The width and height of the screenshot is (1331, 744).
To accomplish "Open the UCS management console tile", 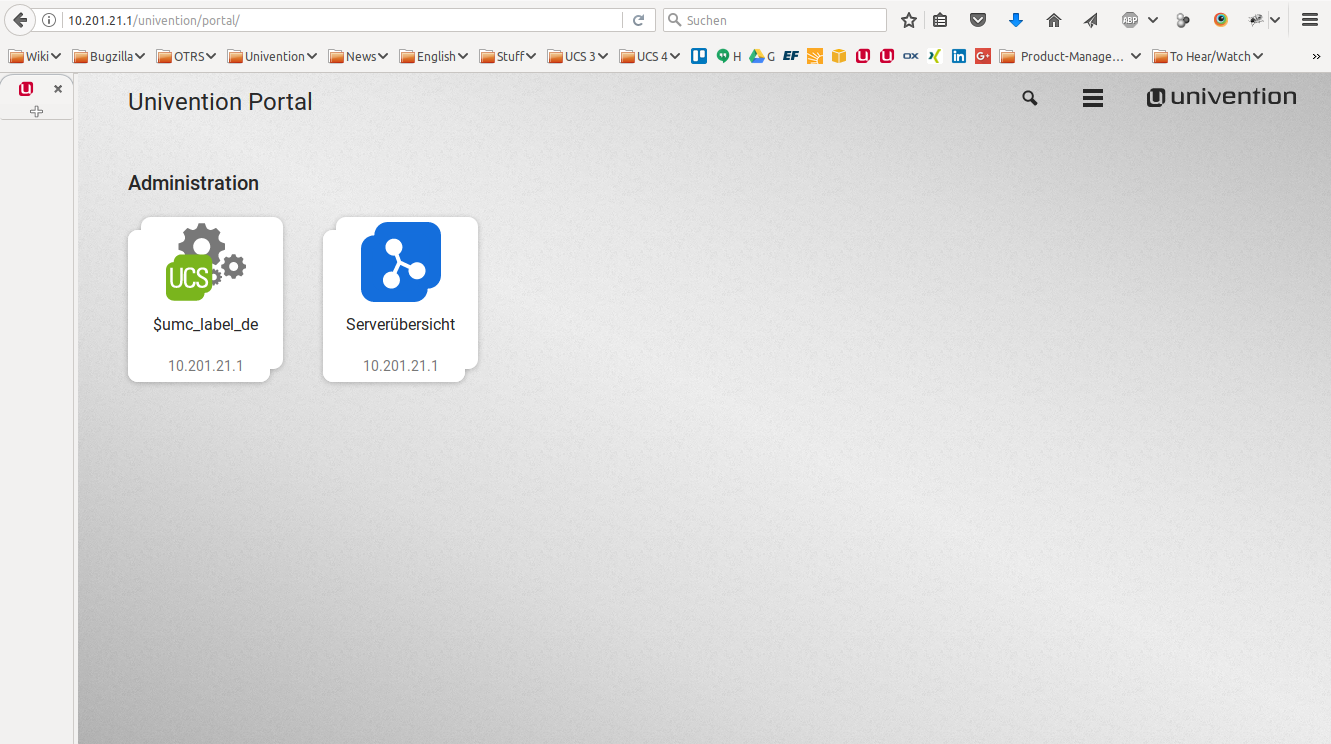I will point(205,298).
